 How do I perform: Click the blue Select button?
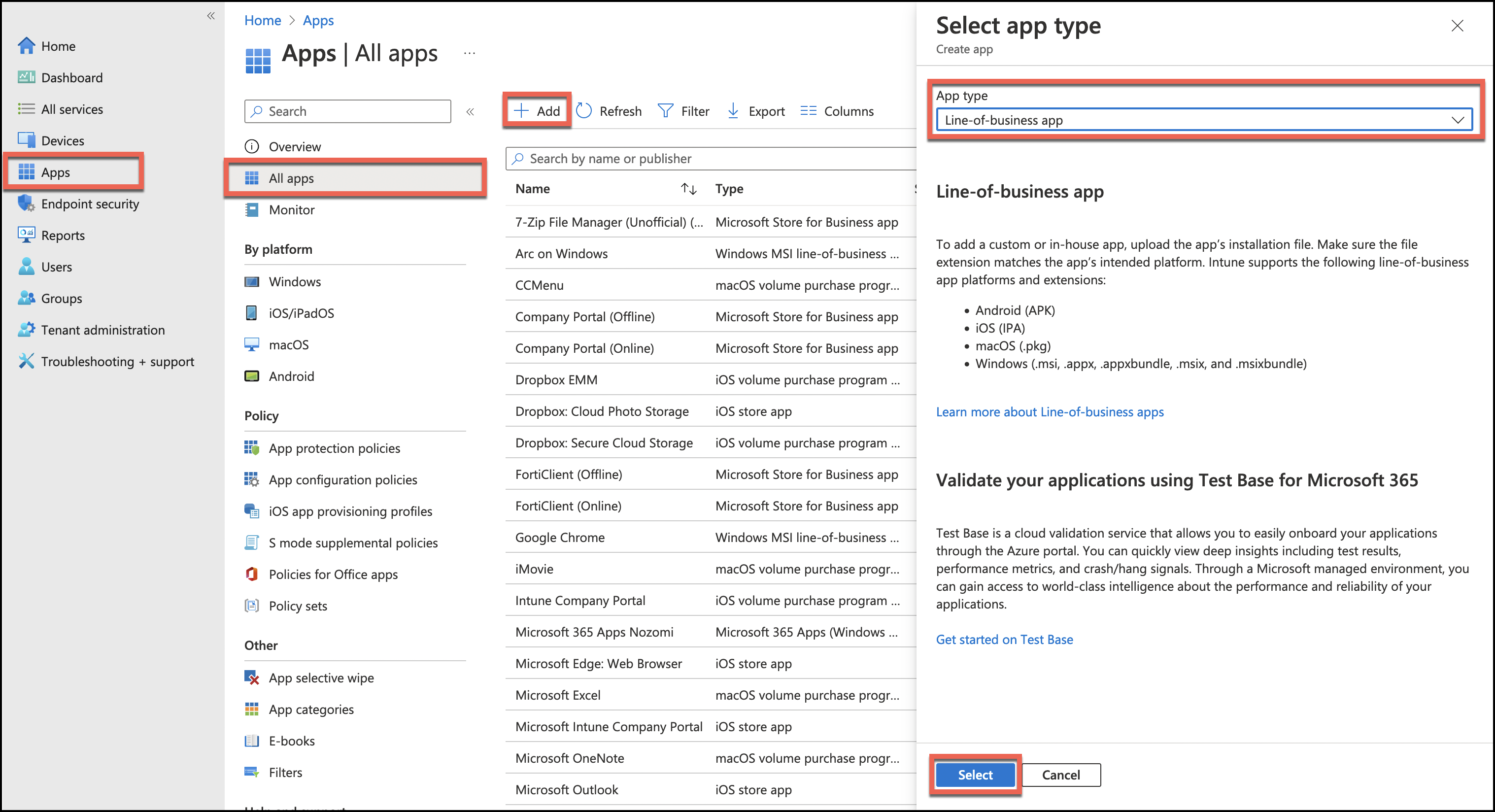975,775
